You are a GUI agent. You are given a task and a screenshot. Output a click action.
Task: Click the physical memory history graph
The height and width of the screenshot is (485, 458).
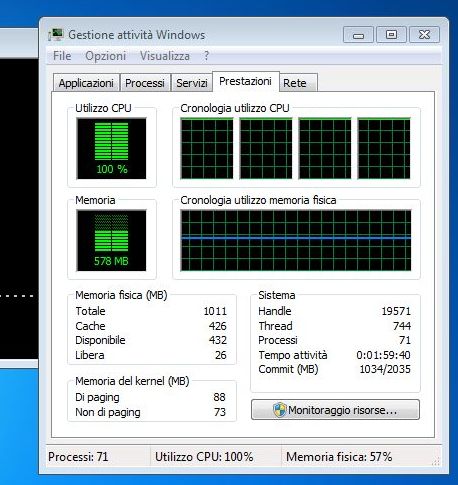296,240
